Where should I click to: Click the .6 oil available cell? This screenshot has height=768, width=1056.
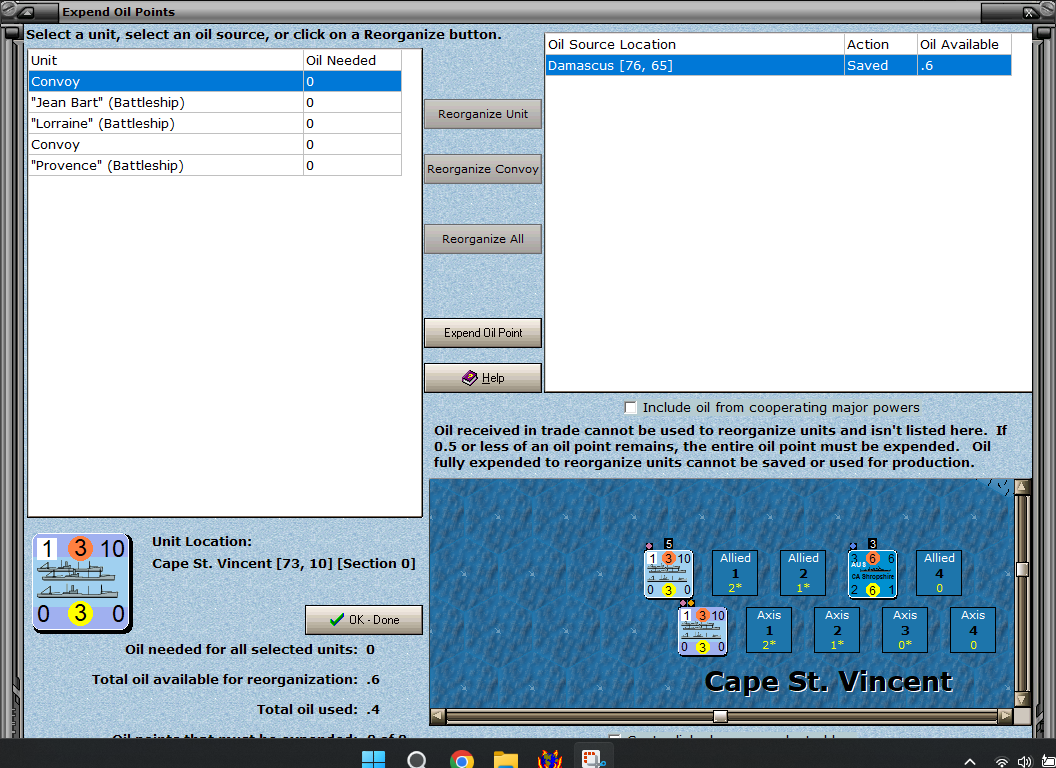964,65
